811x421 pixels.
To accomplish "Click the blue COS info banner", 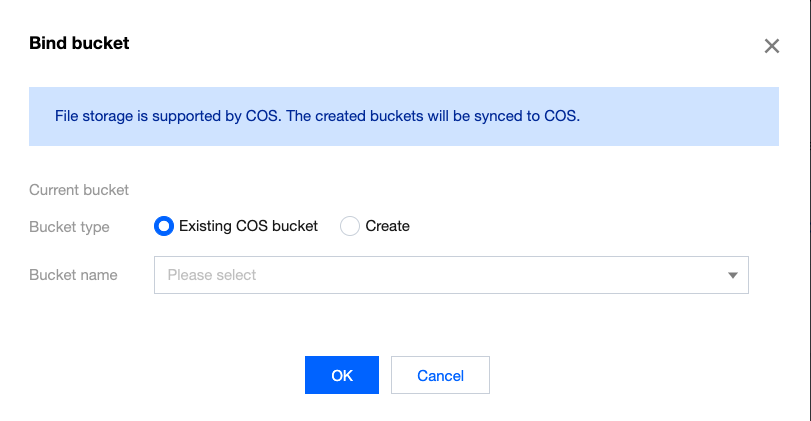I will click(x=680, y=116).
